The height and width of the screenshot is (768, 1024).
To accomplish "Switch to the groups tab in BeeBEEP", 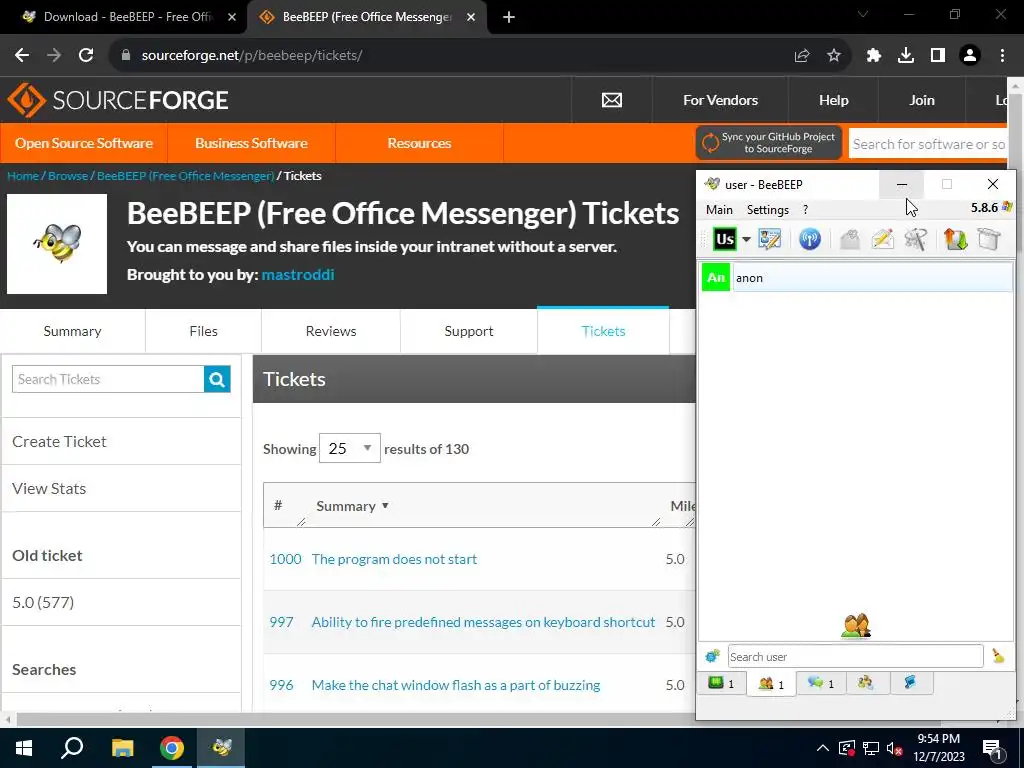I will 866,683.
